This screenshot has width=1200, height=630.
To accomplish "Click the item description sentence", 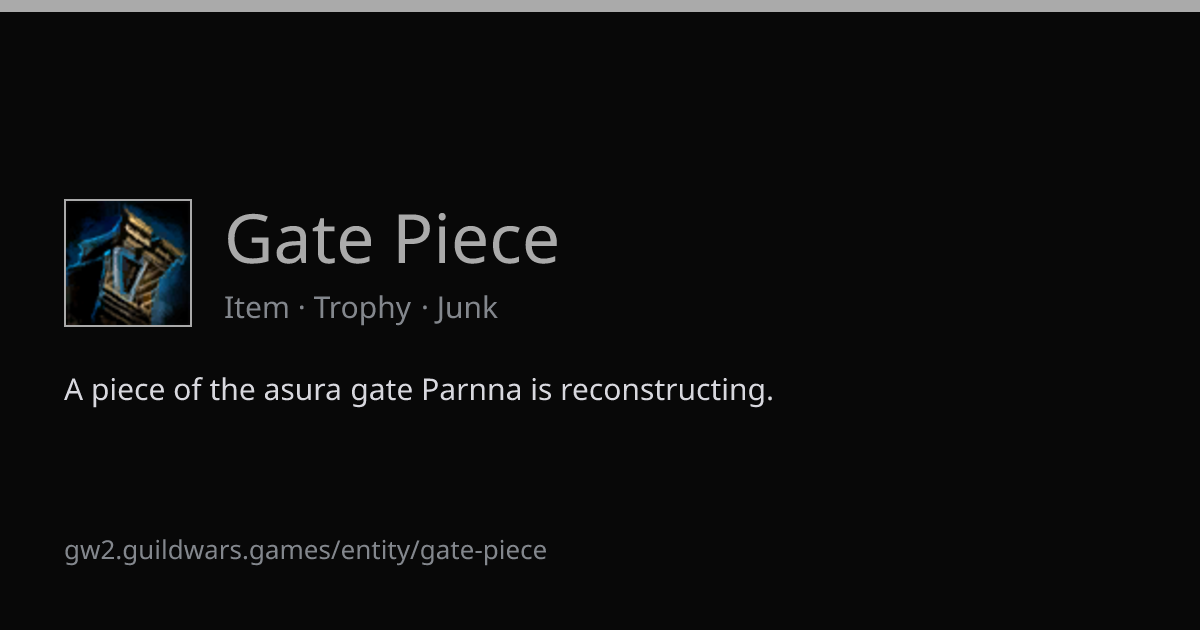I will pos(419,390).
